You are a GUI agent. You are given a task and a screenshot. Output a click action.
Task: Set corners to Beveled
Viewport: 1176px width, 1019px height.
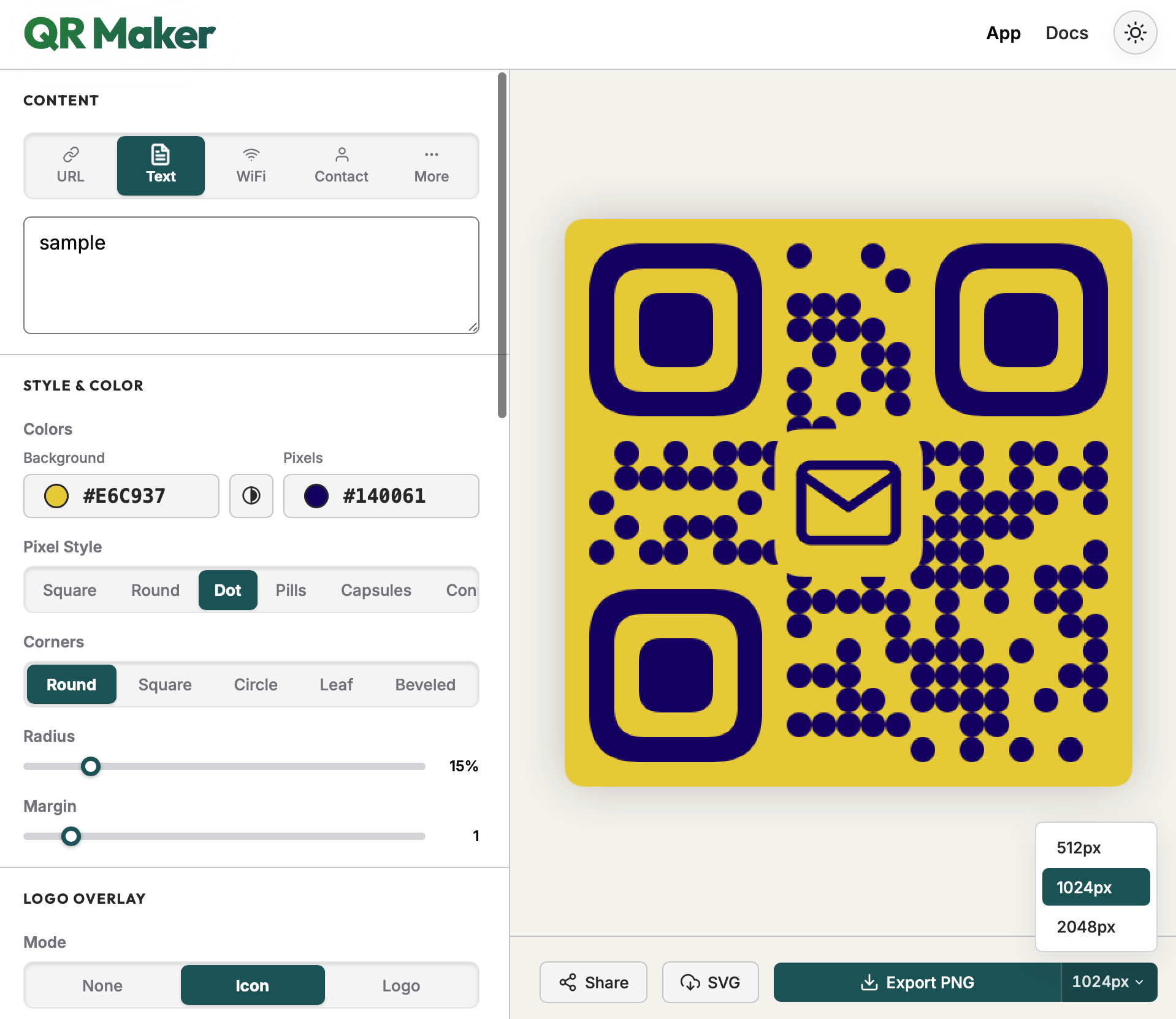pyautogui.click(x=426, y=684)
